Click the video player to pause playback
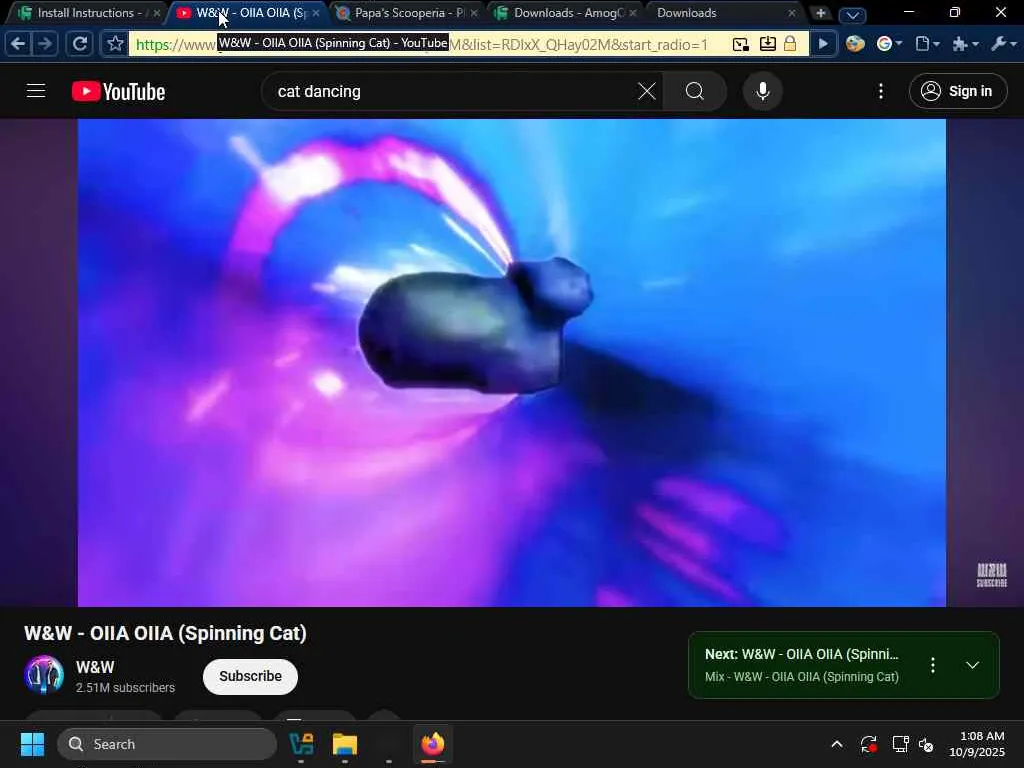Viewport: 1024px width, 768px height. tap(511, 362)
